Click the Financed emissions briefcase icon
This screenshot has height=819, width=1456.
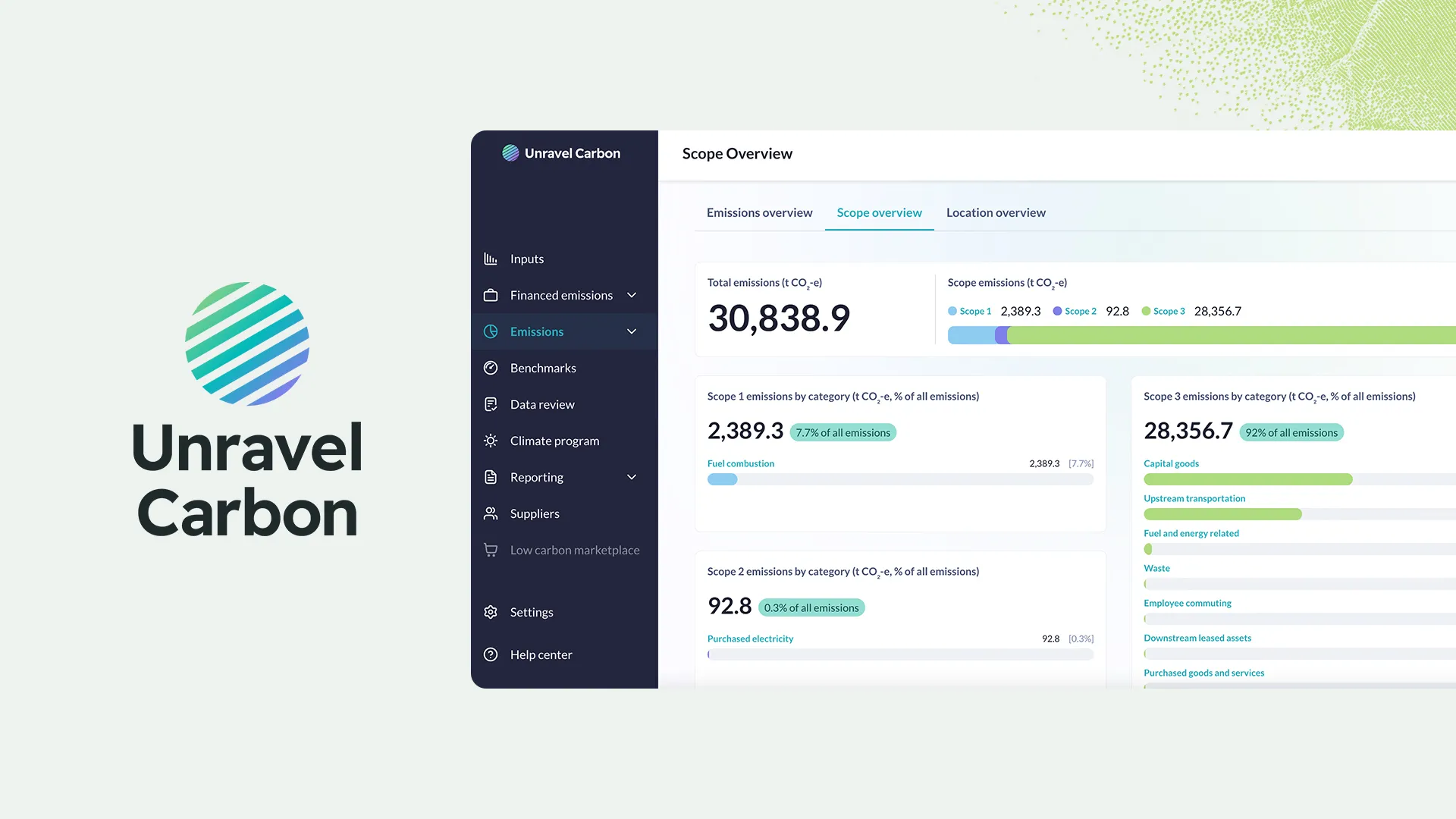(x=491, y=295)
